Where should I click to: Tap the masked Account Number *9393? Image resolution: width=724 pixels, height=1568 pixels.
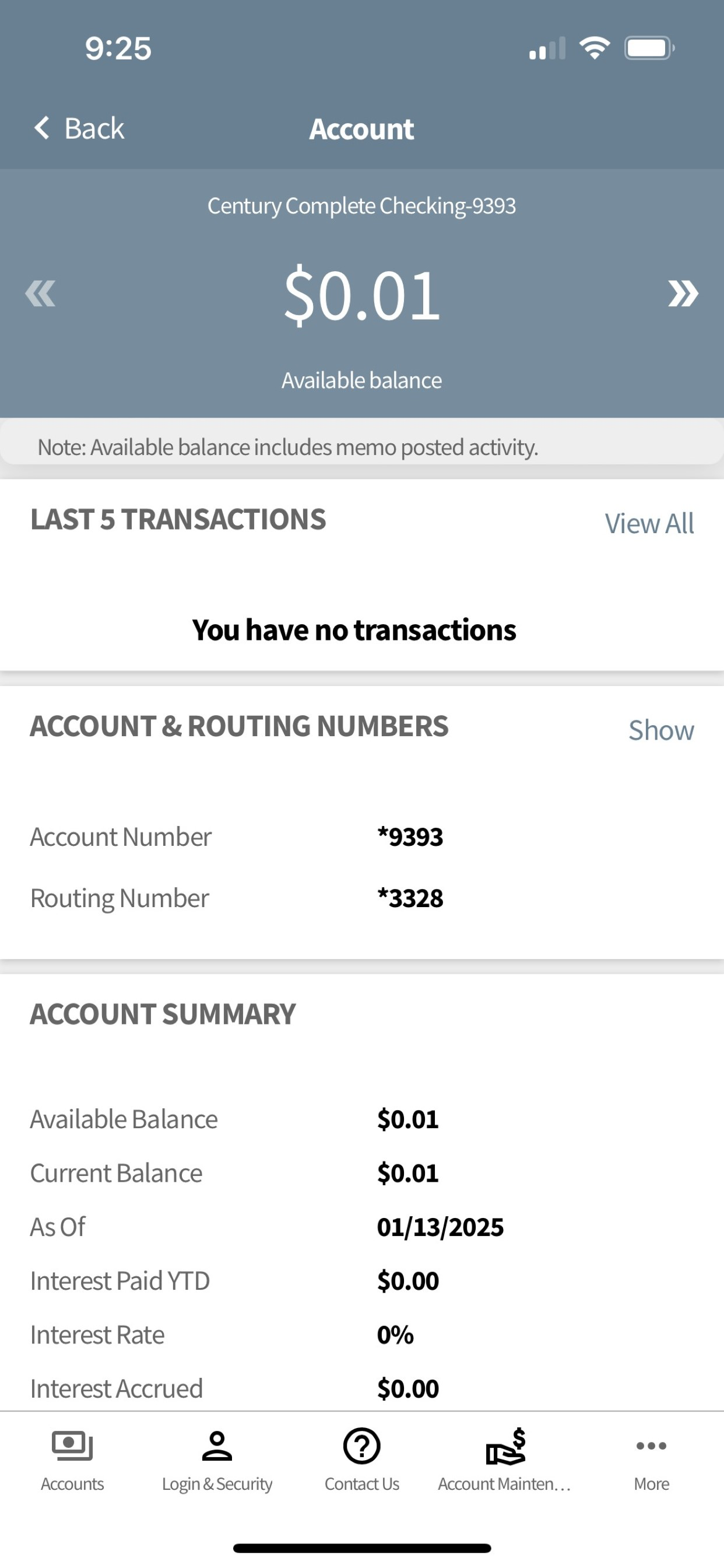pyautogui.click(x=410, y=837)
